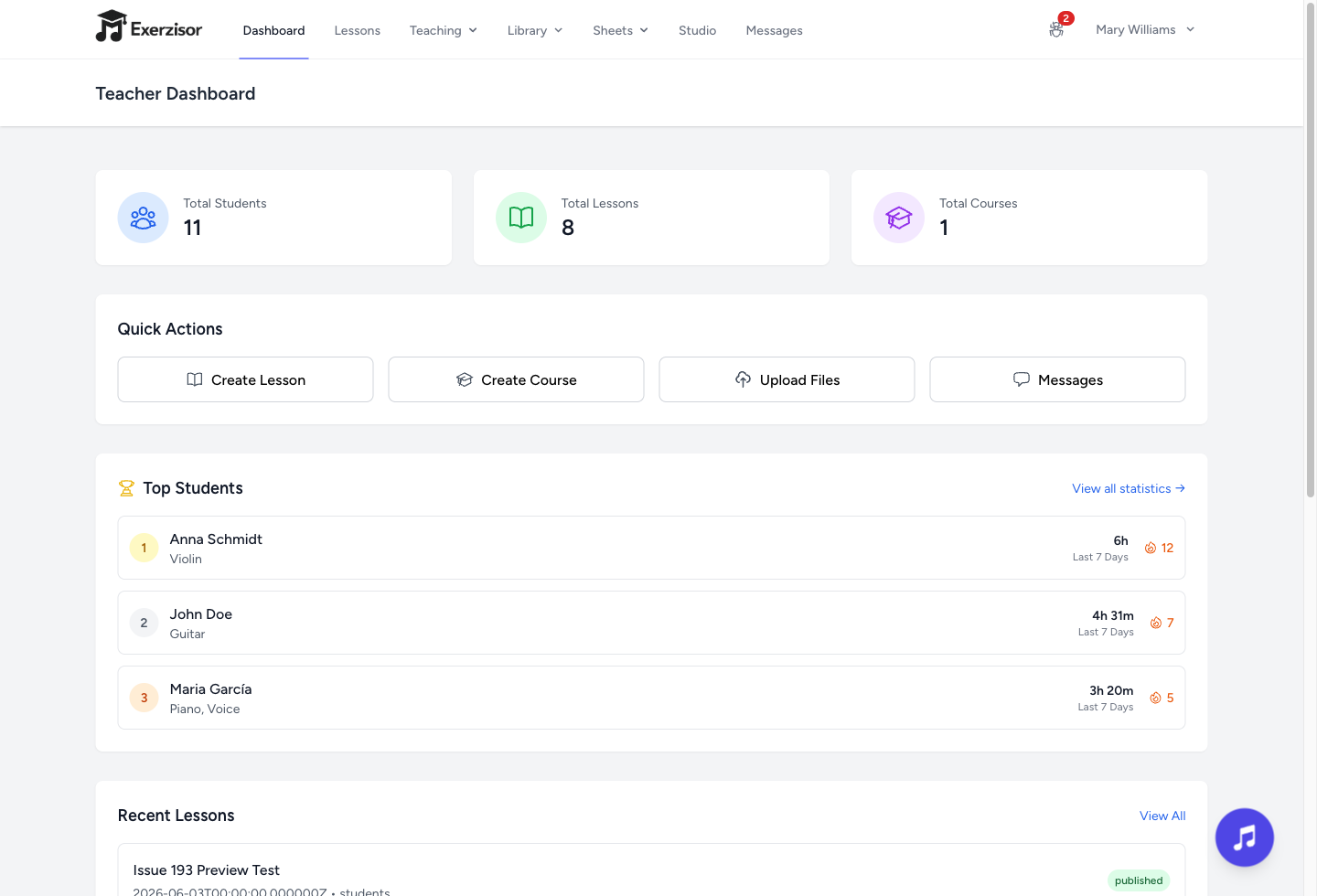Click the Total Students people icon
1317x896 pixels.
(143, 218)
